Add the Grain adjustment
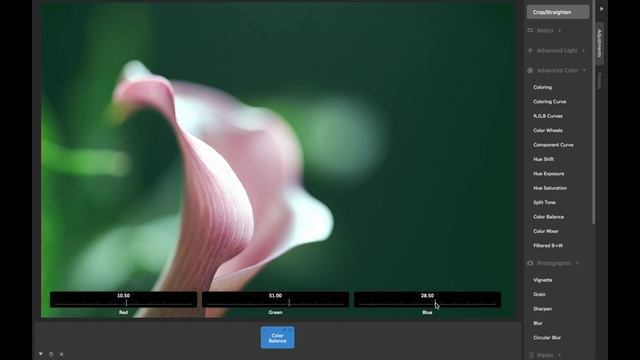This screenshot has height=360, width=640. [x=539, y=294]
